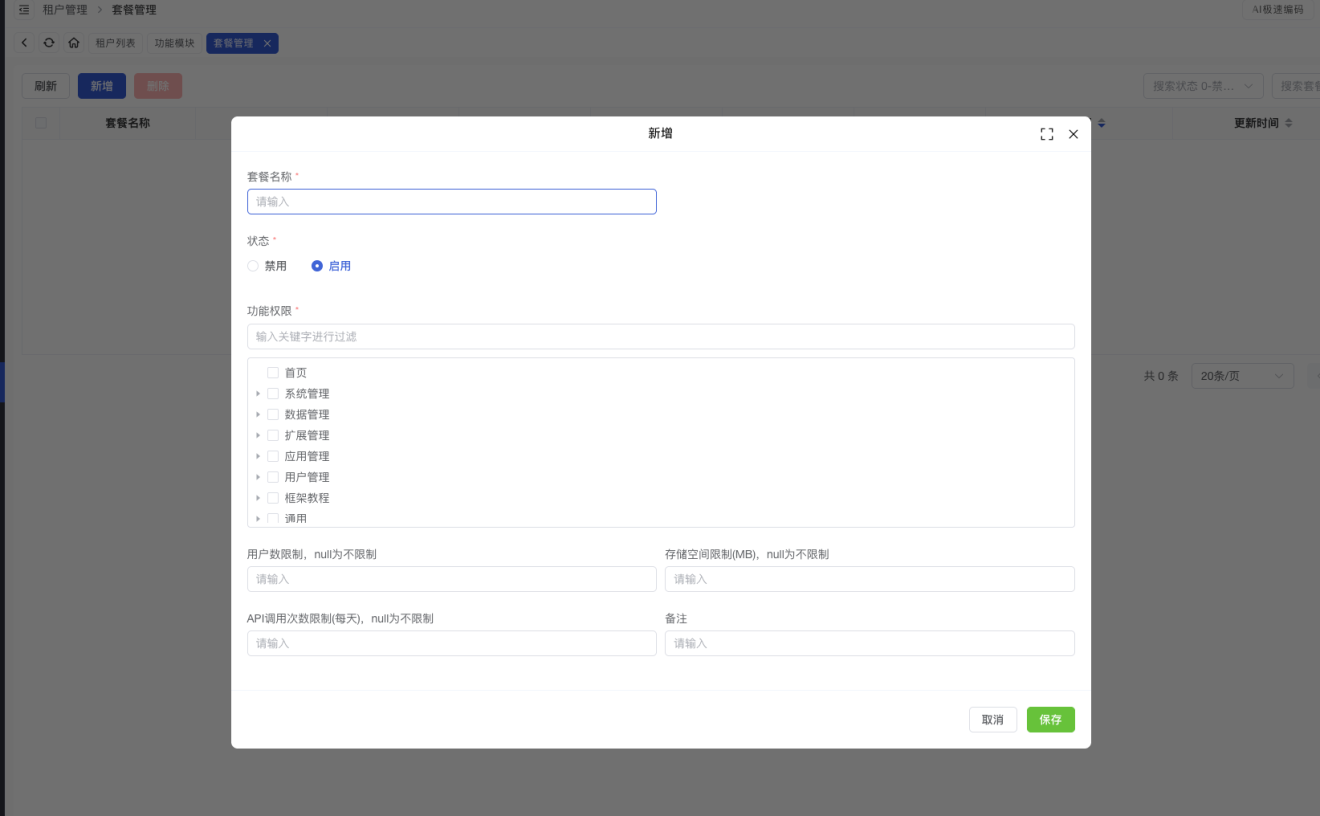Expand the 用户管理 tree node
Image resolution: width=1320 pixels, height=816 pixels.
point(258,477)
